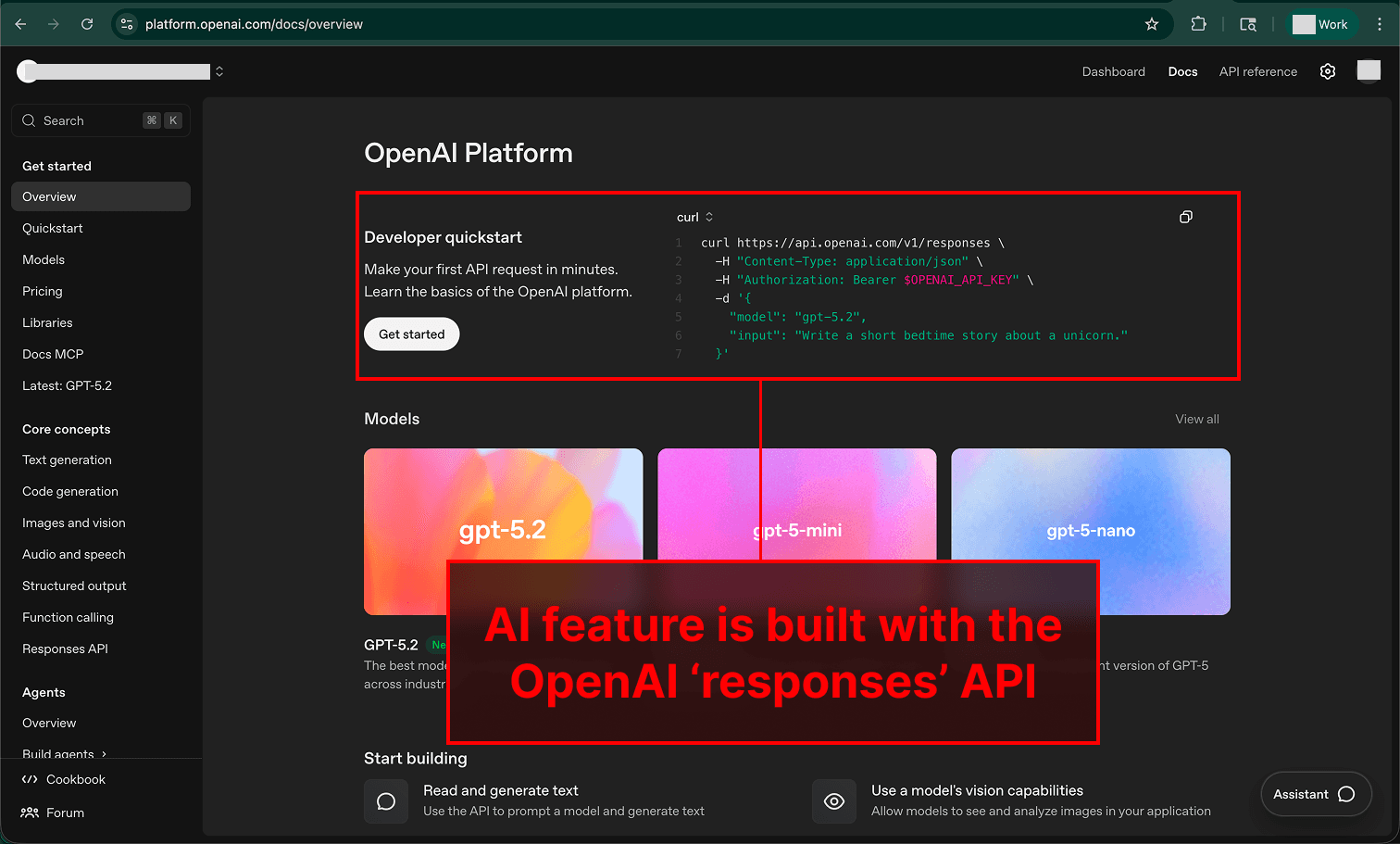Open the Cookbook from the sidebar
This screenshot has width=1400, height=844.
(73, 779)
